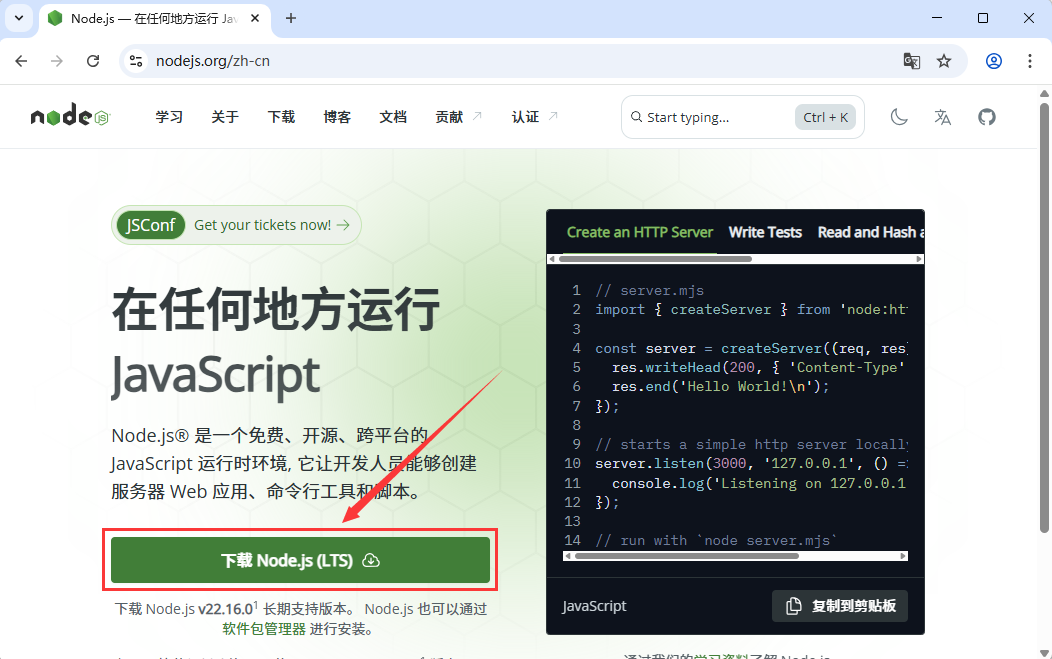The image size is (1052, 659).
Task: Click left arrow of code tabs scrollbar
Action: click(552, 259)
